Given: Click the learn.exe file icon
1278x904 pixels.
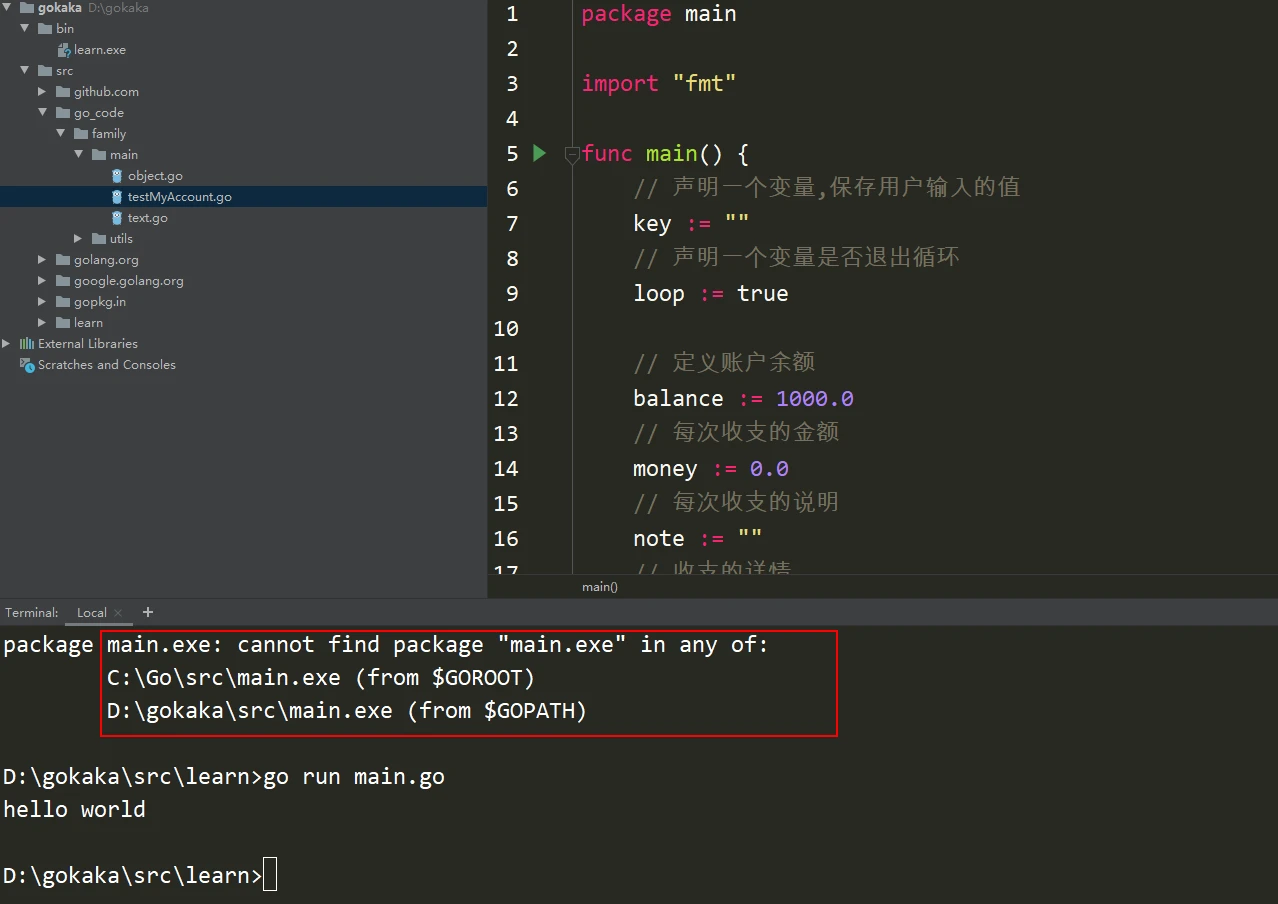Looking at the screenshot, I should 64,50.
